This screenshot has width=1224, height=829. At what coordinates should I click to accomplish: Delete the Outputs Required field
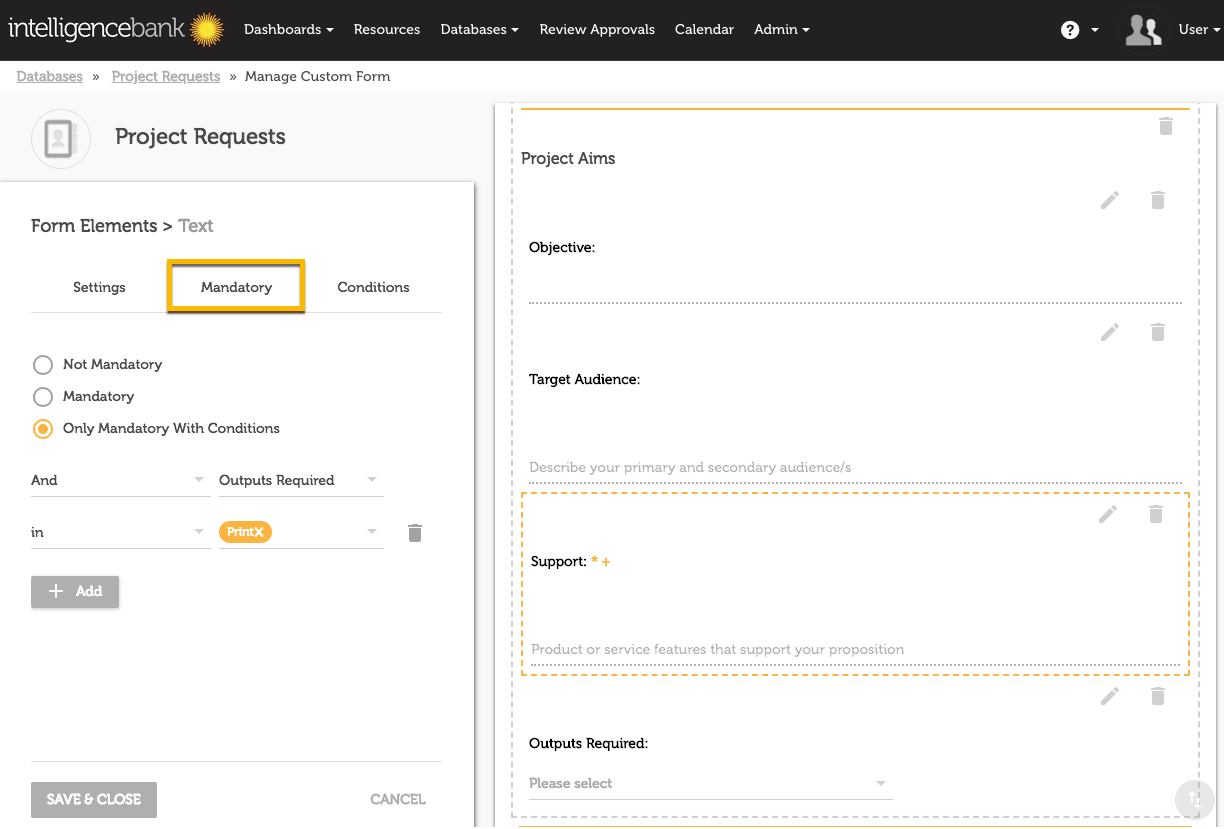[x=1158, y=696]
